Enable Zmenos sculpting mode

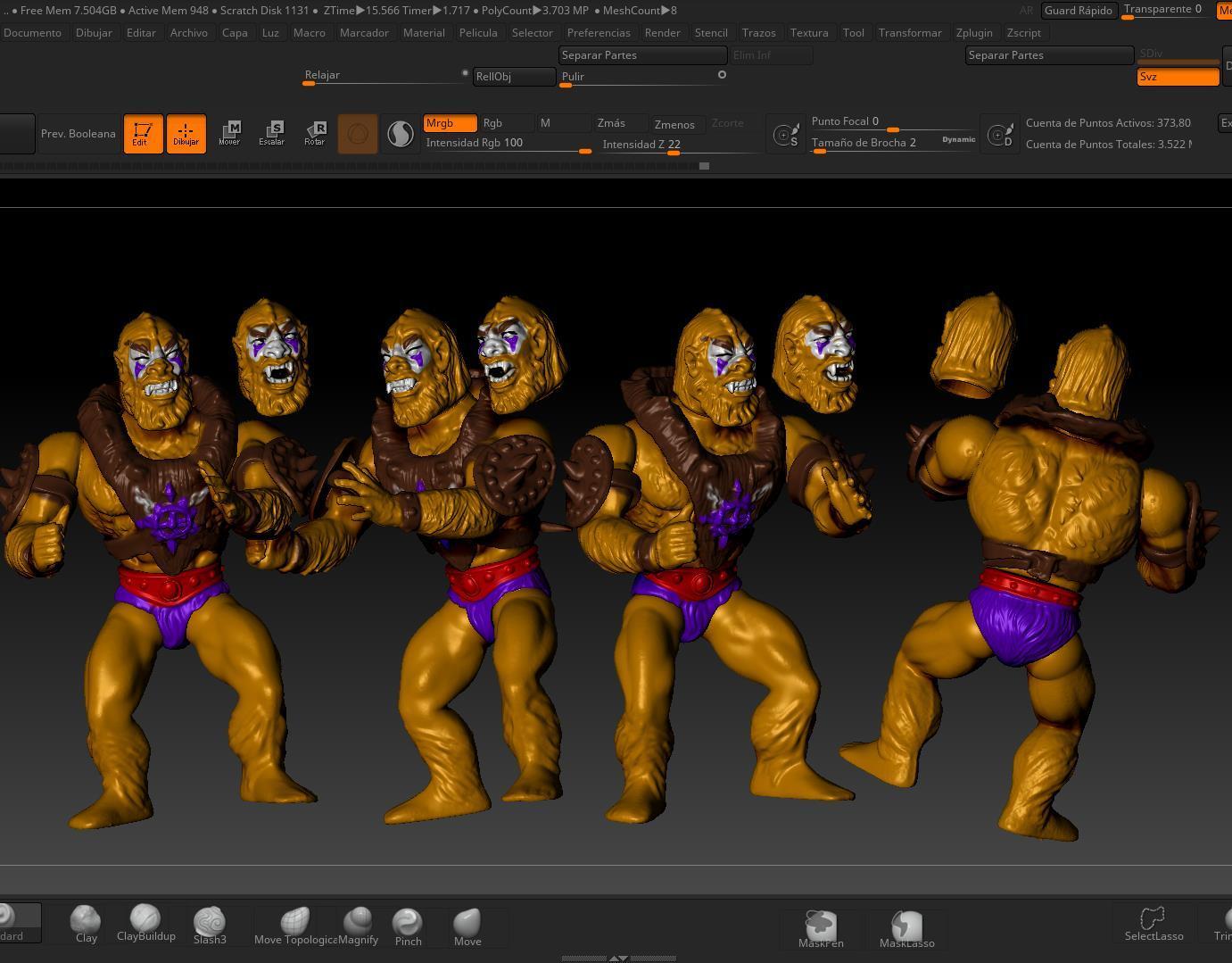(674, 124)
